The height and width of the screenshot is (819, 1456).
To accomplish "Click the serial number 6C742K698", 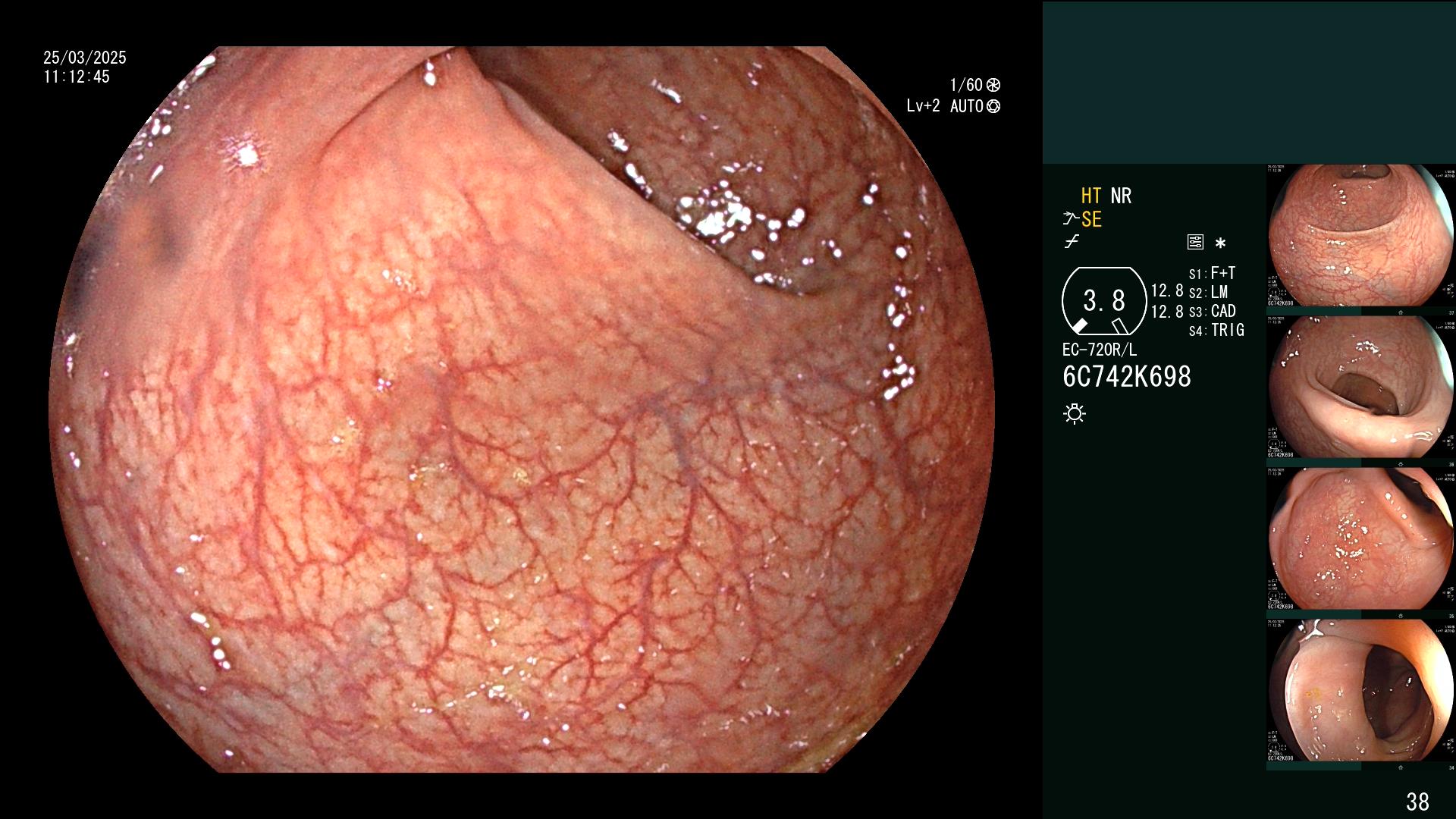I will (x=1127, y=376).
